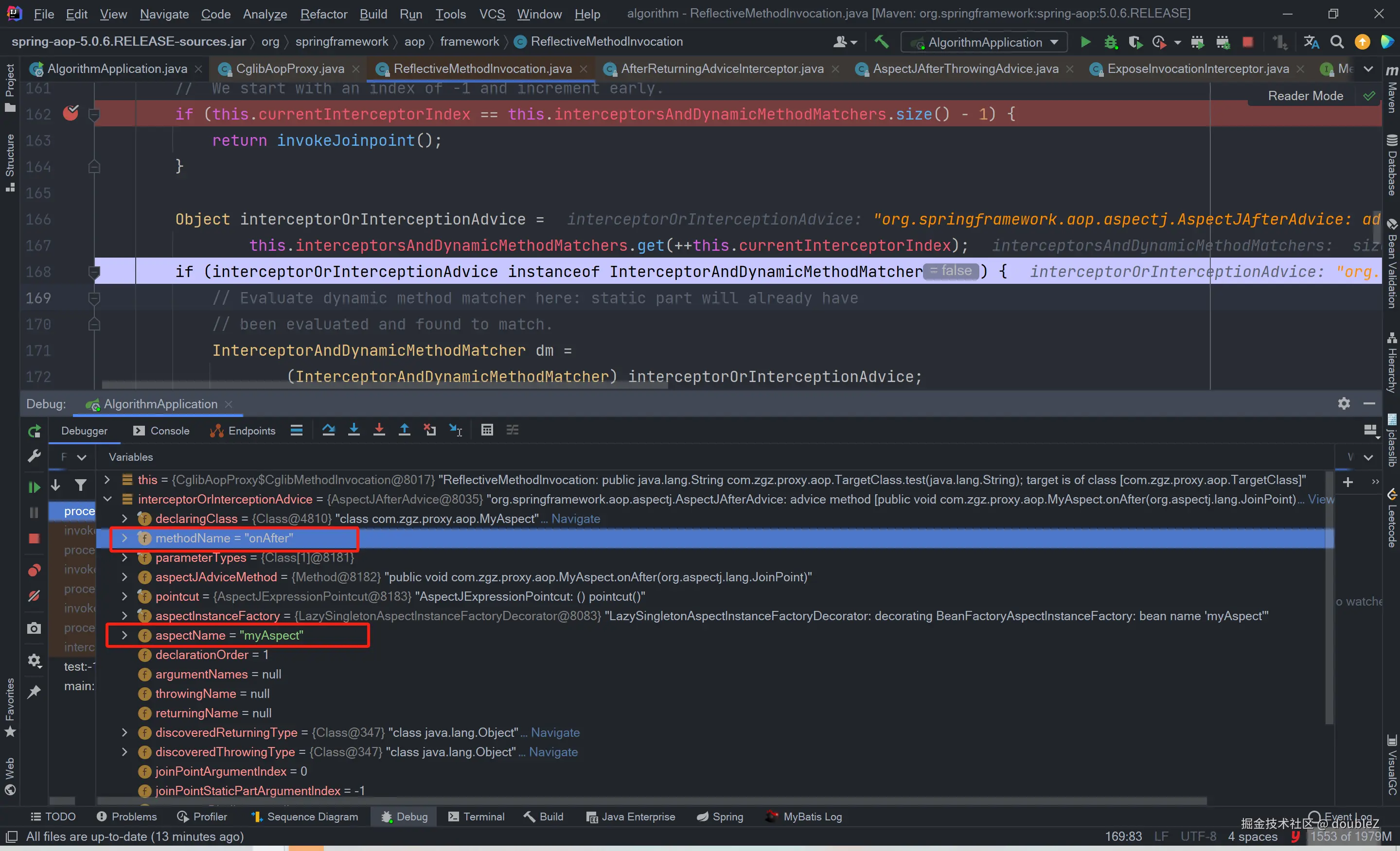Open Evaluate Expression calculator icon
The image size is (1400, 851).
pyautogui.click(x=487, y=430)
